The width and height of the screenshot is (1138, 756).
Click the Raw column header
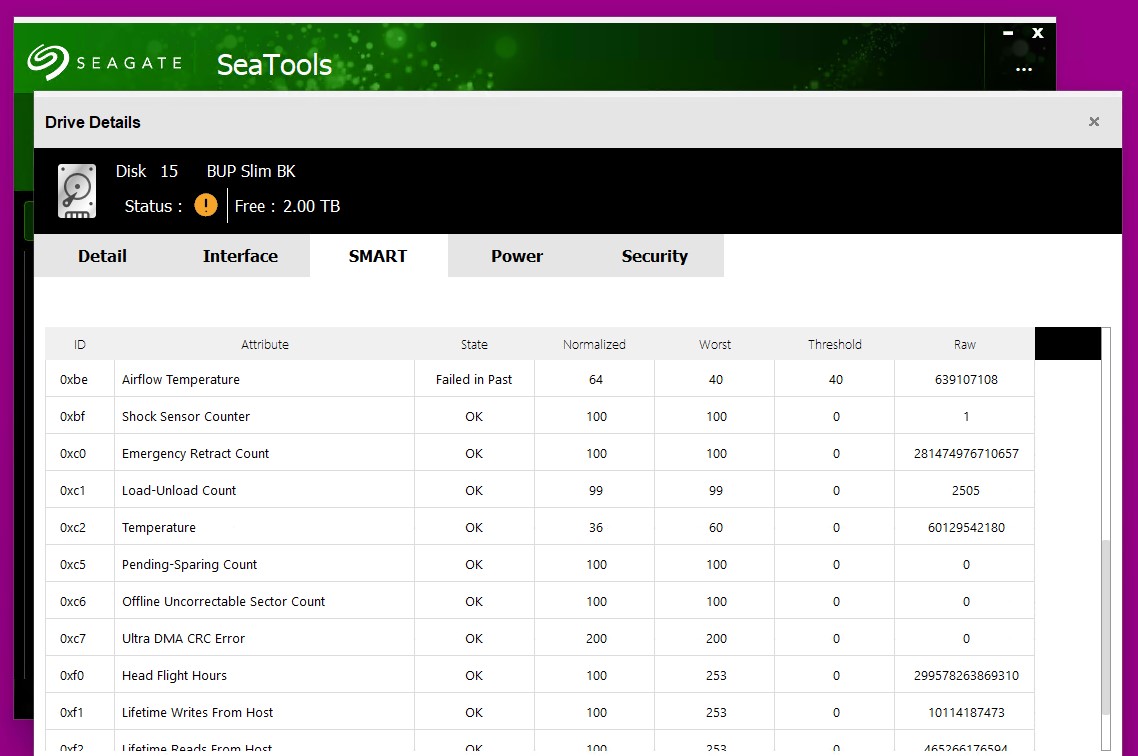click(x=964, y=344)
